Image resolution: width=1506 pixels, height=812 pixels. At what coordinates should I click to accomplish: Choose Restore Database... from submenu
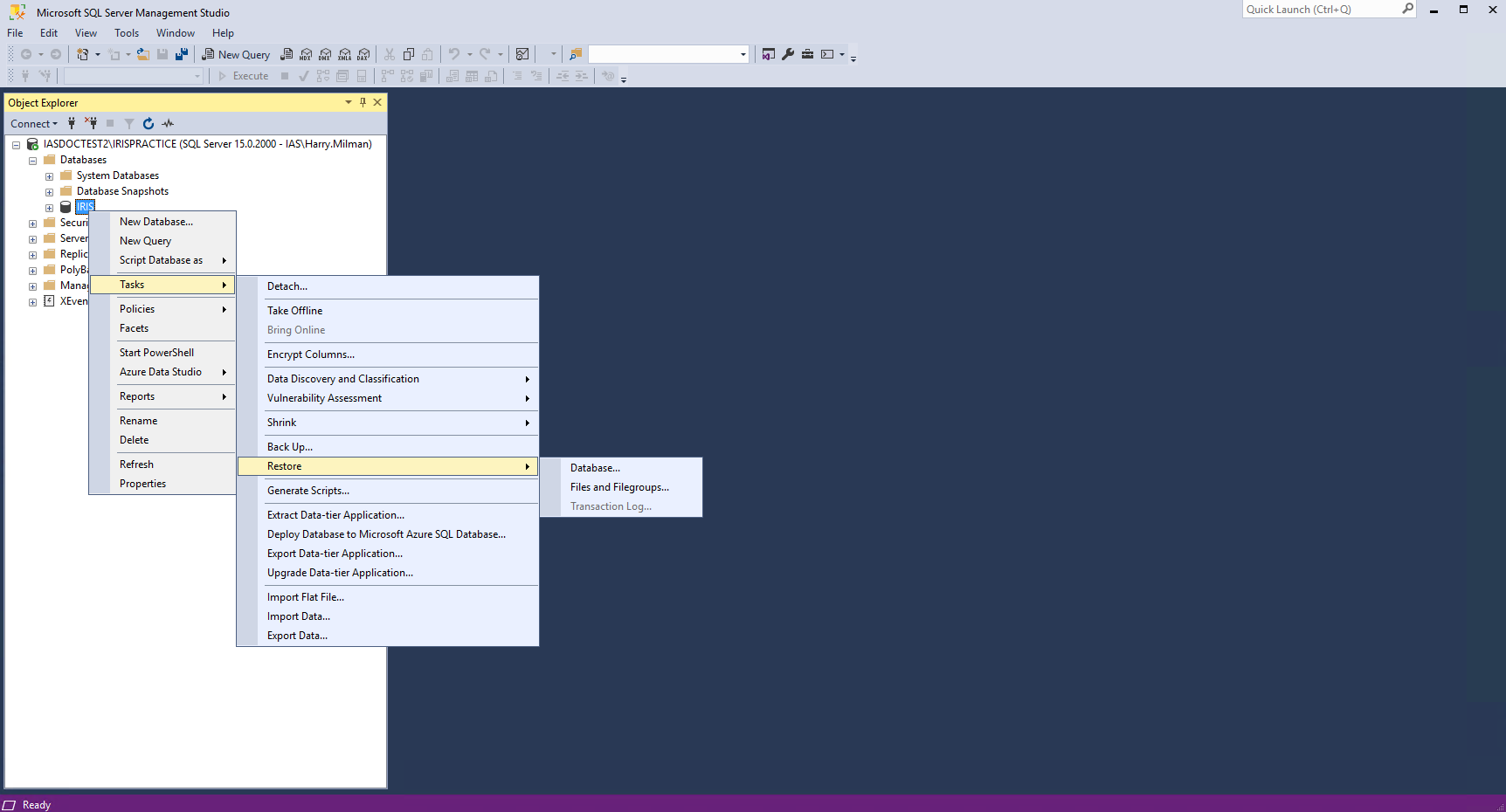pyautogui.click(x=621, y=468)
